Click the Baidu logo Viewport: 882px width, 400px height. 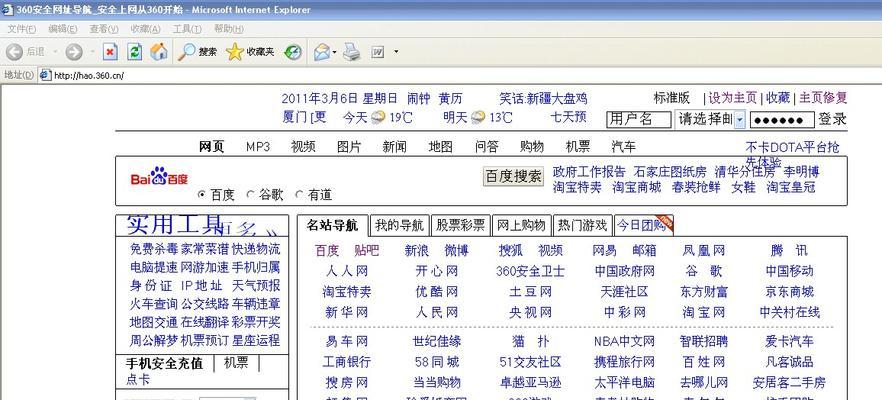(159, 177)
